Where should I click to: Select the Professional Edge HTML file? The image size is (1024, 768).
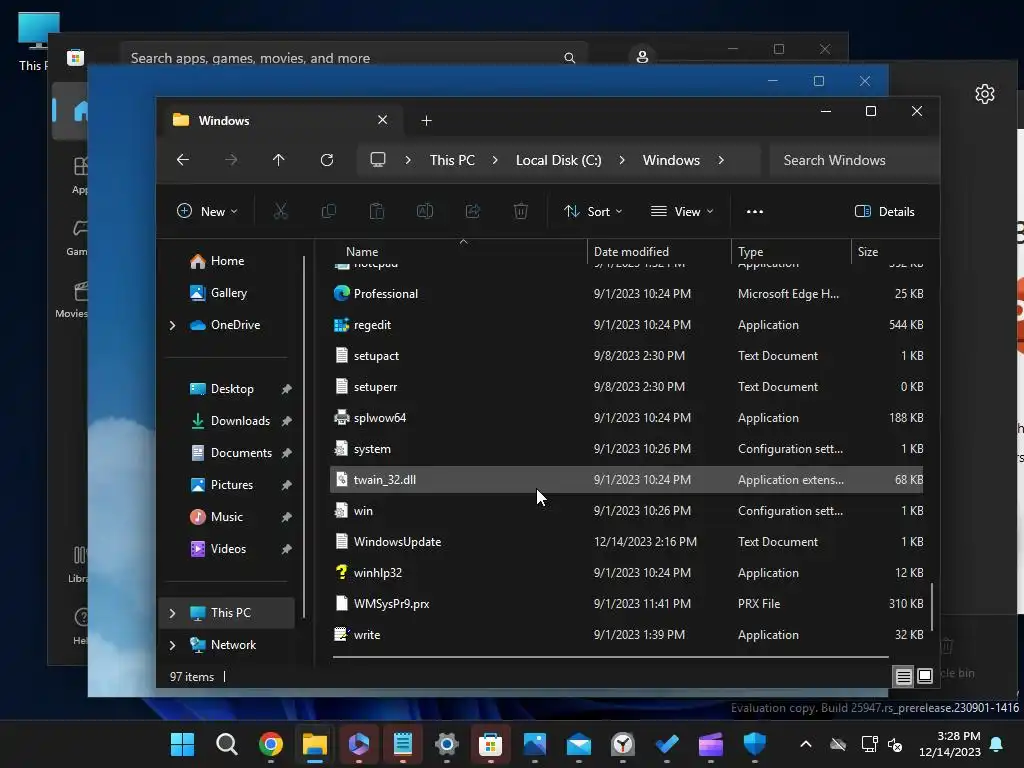click(627, 293)
